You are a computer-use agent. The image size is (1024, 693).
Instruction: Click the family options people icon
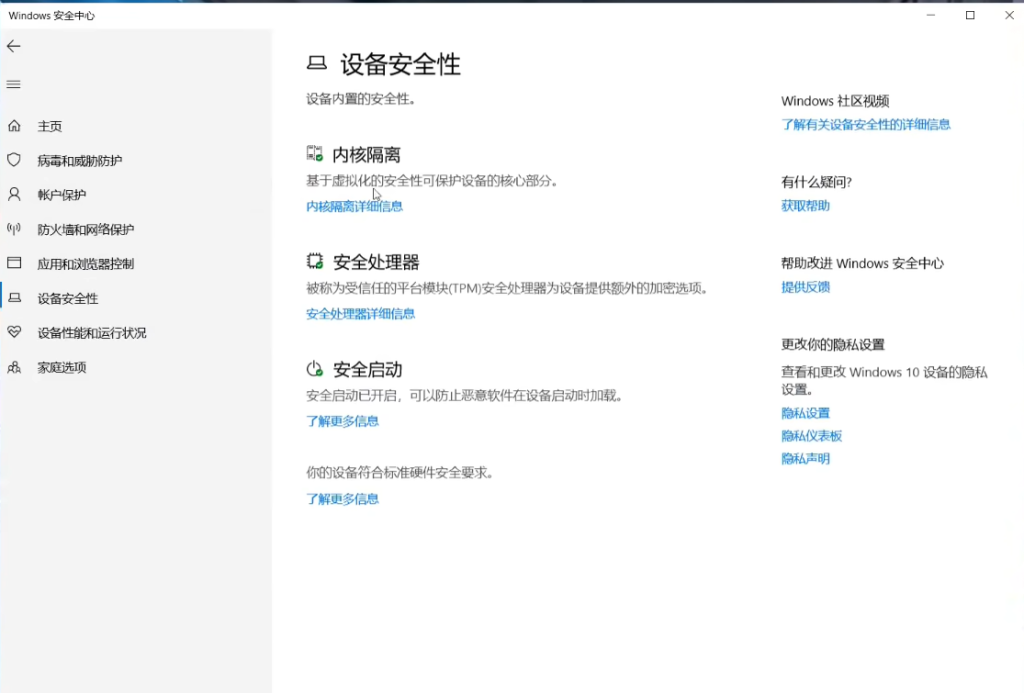click(14, 367)
